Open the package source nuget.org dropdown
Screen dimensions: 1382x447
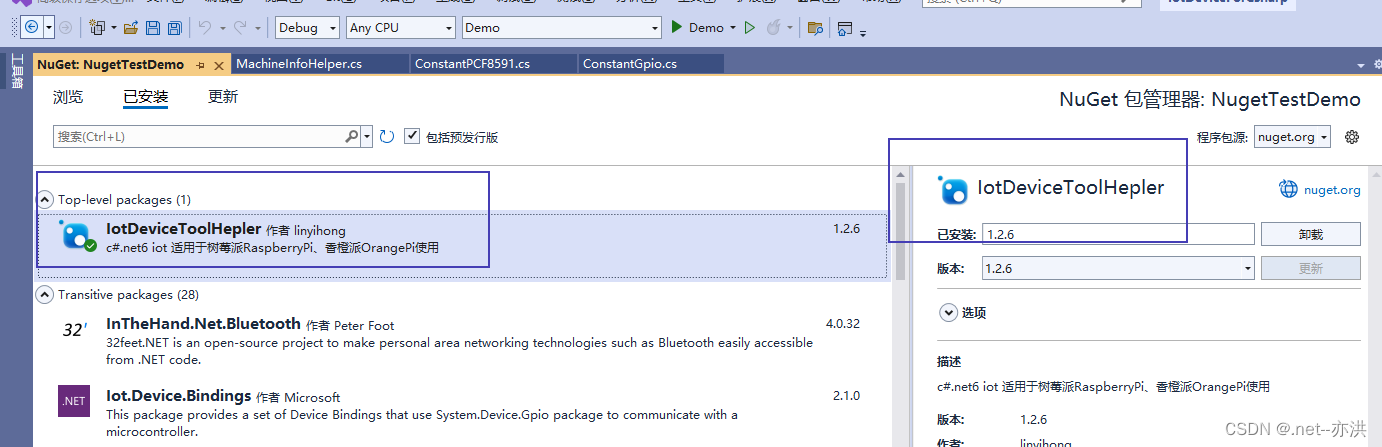click(1292, 137)
